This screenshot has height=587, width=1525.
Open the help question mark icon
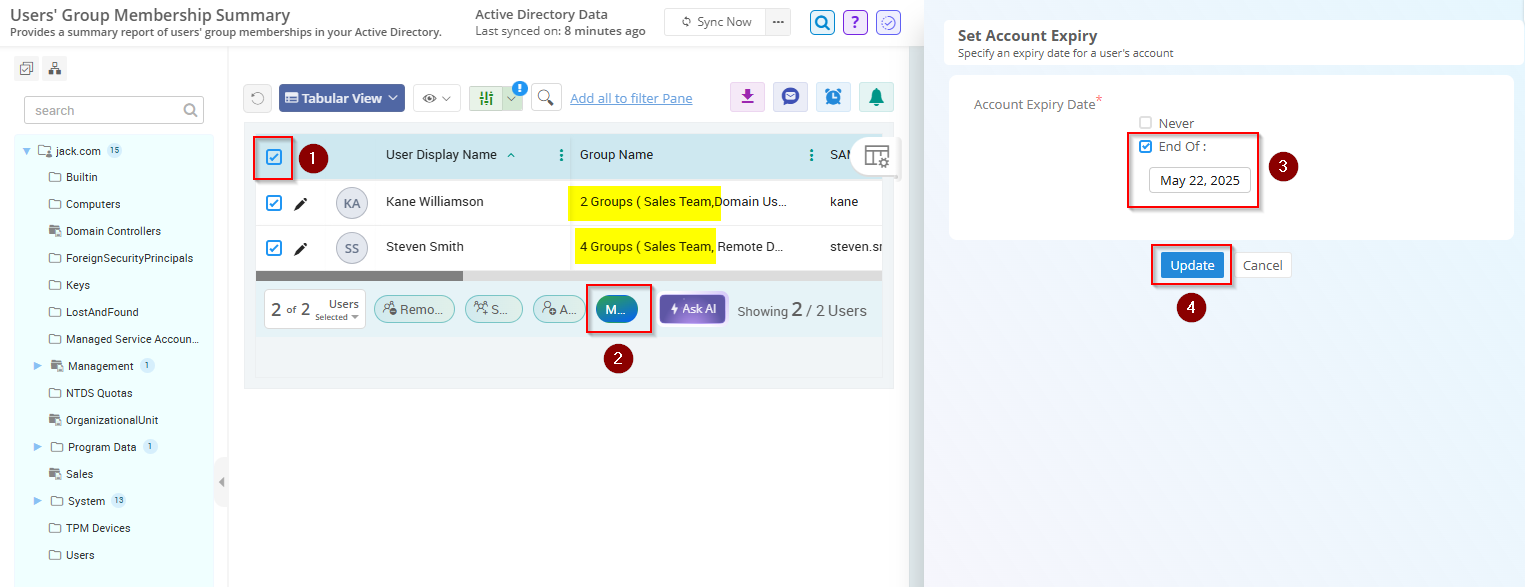(x=855, y=22)
